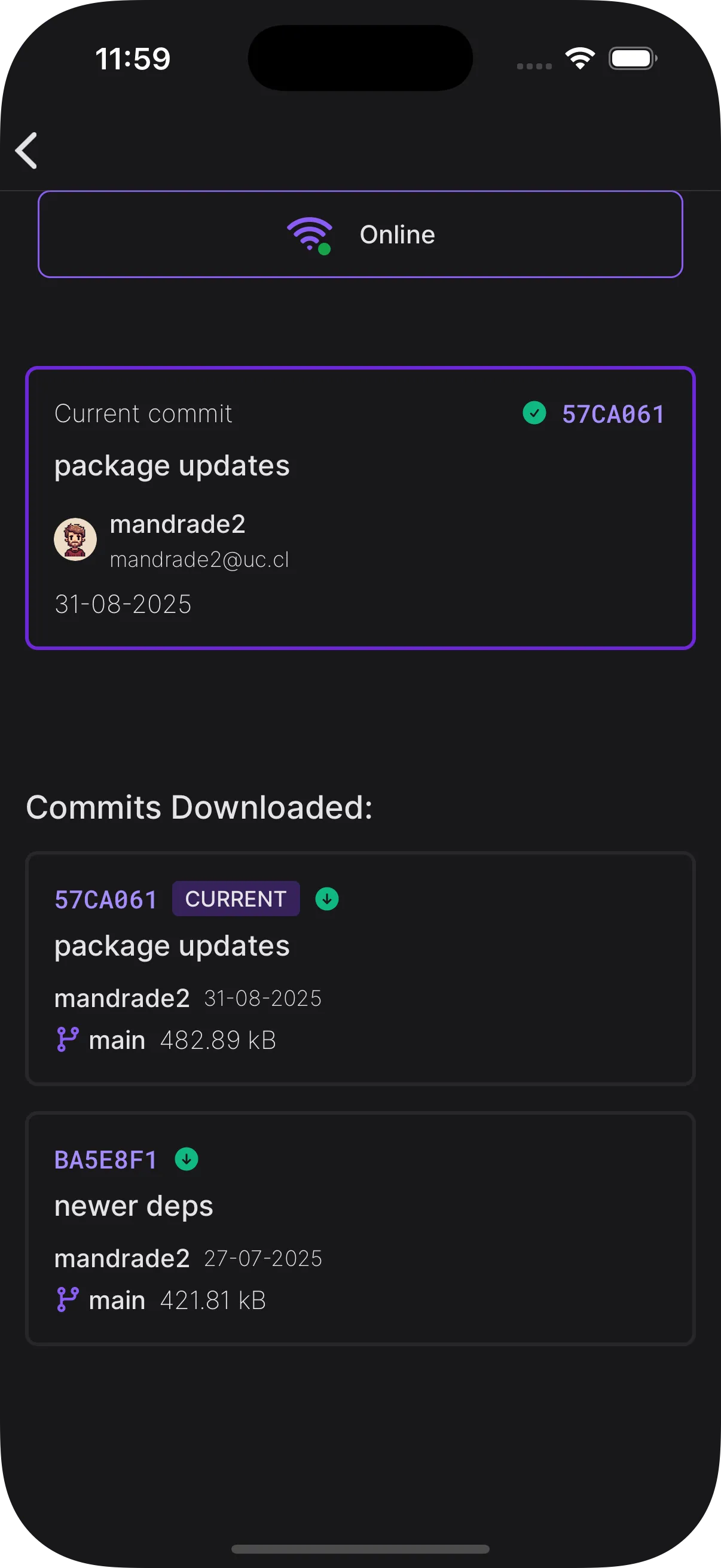Select the "newer deps" commit title

click(x=134, y=1206)
